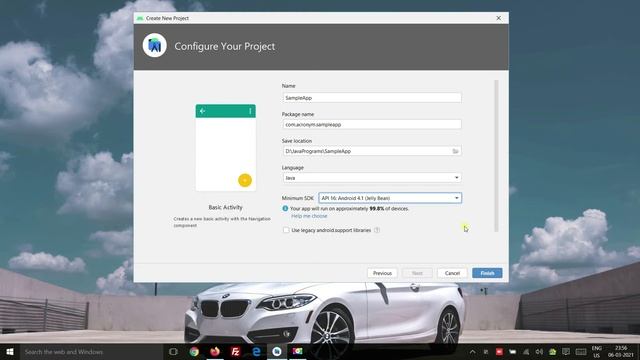
Task: Click the green house tray icon
Action: [x=553, y=351]
